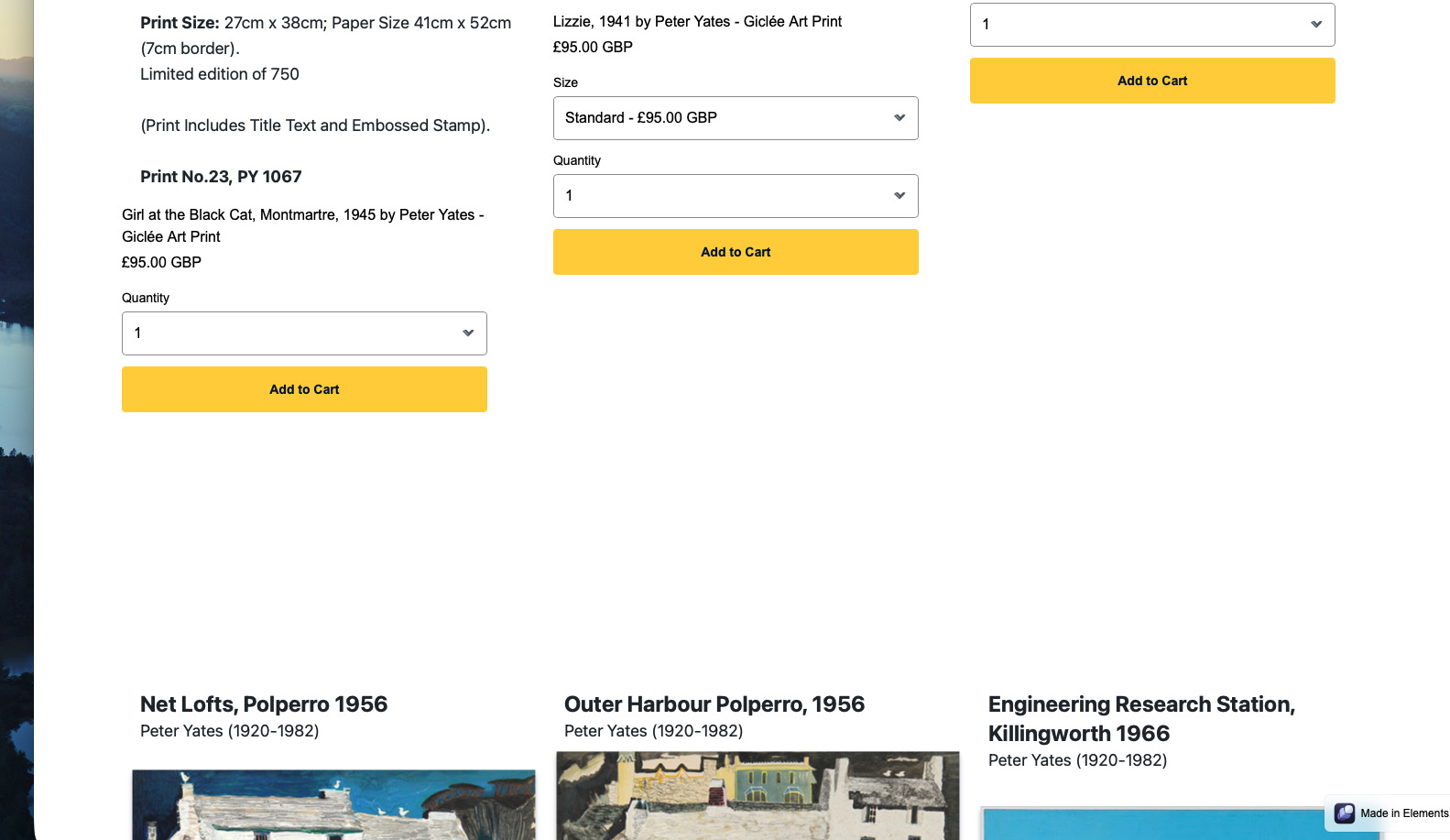Expand the quantity dropdown above the rightmost Add to Cart
1450x840 pixels.
coord(1151,25)
